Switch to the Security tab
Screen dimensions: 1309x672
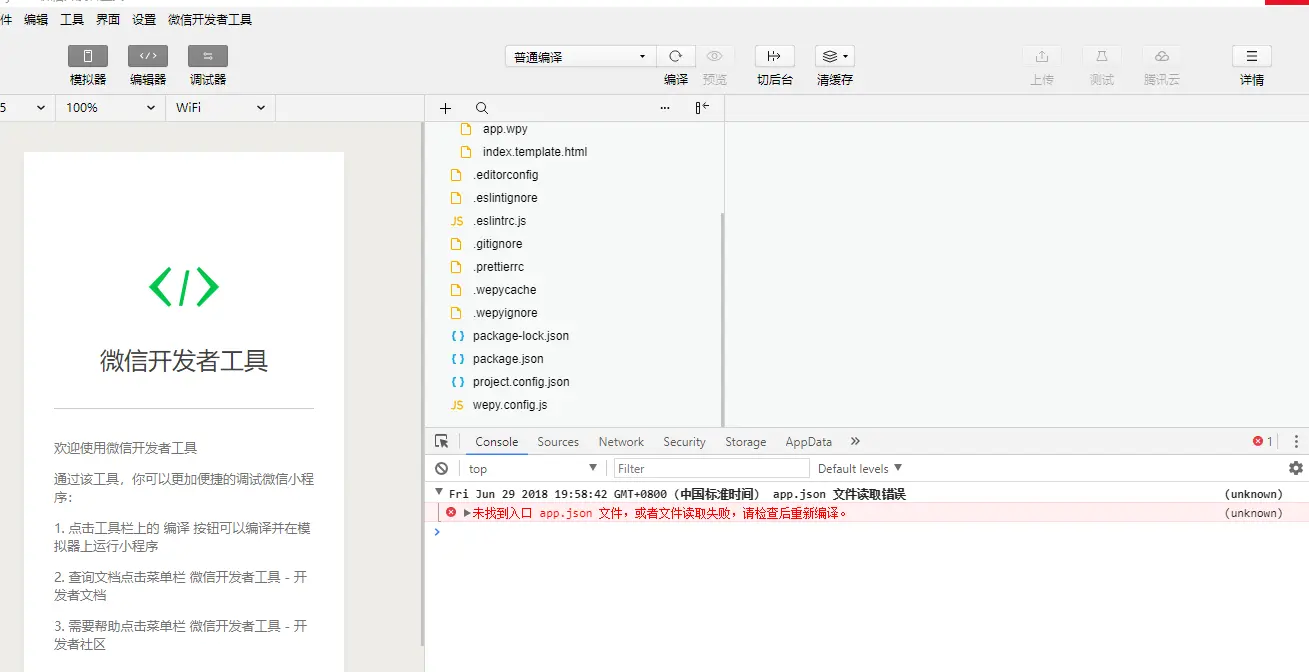(x=684, y=442)
